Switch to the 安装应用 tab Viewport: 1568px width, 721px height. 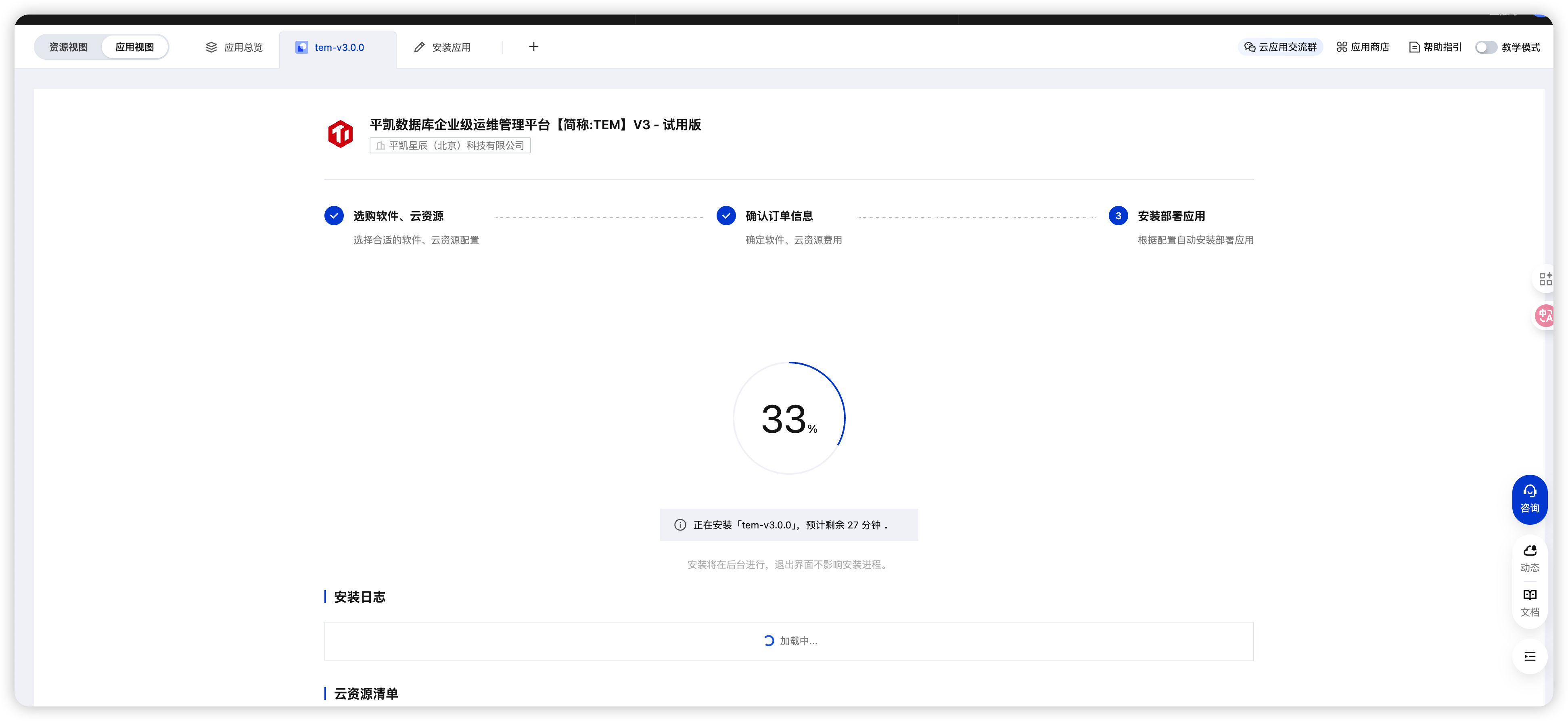coord(442,47)
